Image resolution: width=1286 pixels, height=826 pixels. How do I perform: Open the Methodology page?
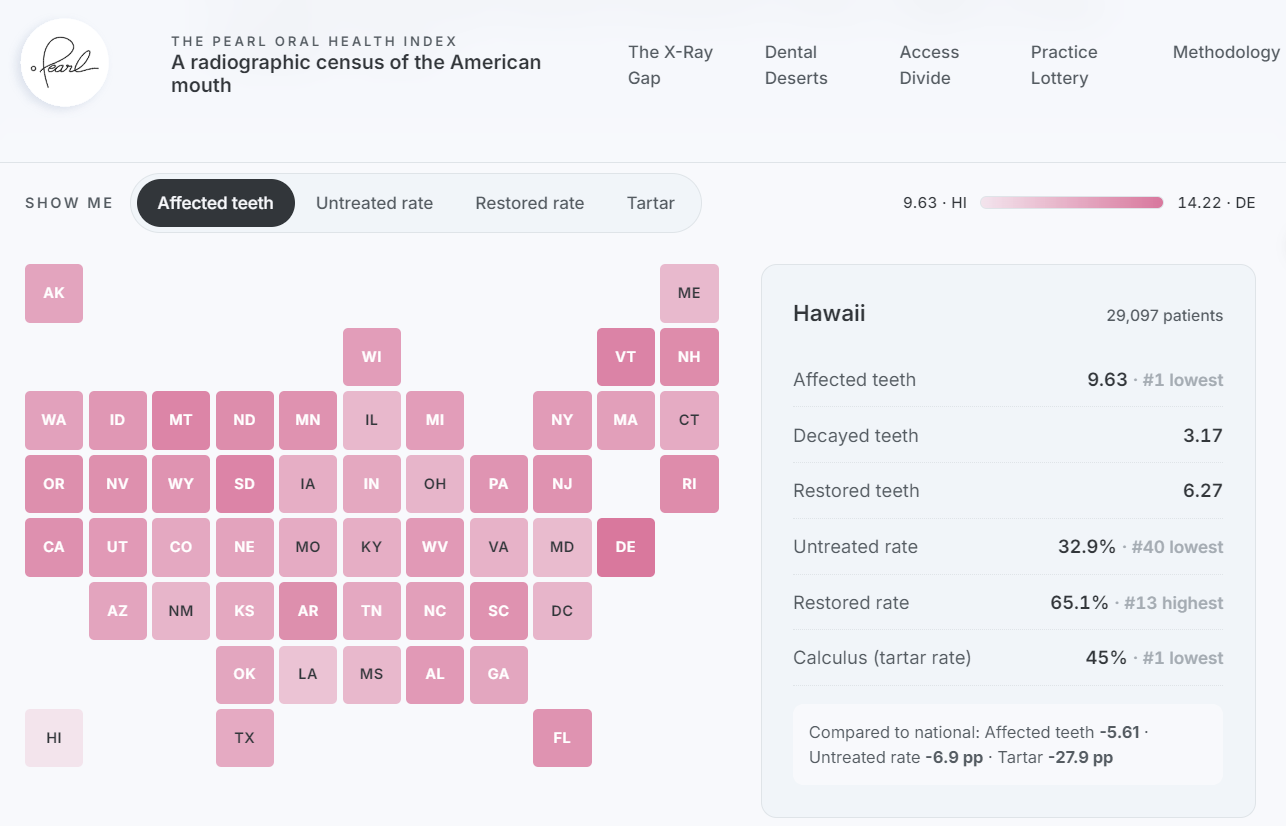click(x=1226, y=52)
